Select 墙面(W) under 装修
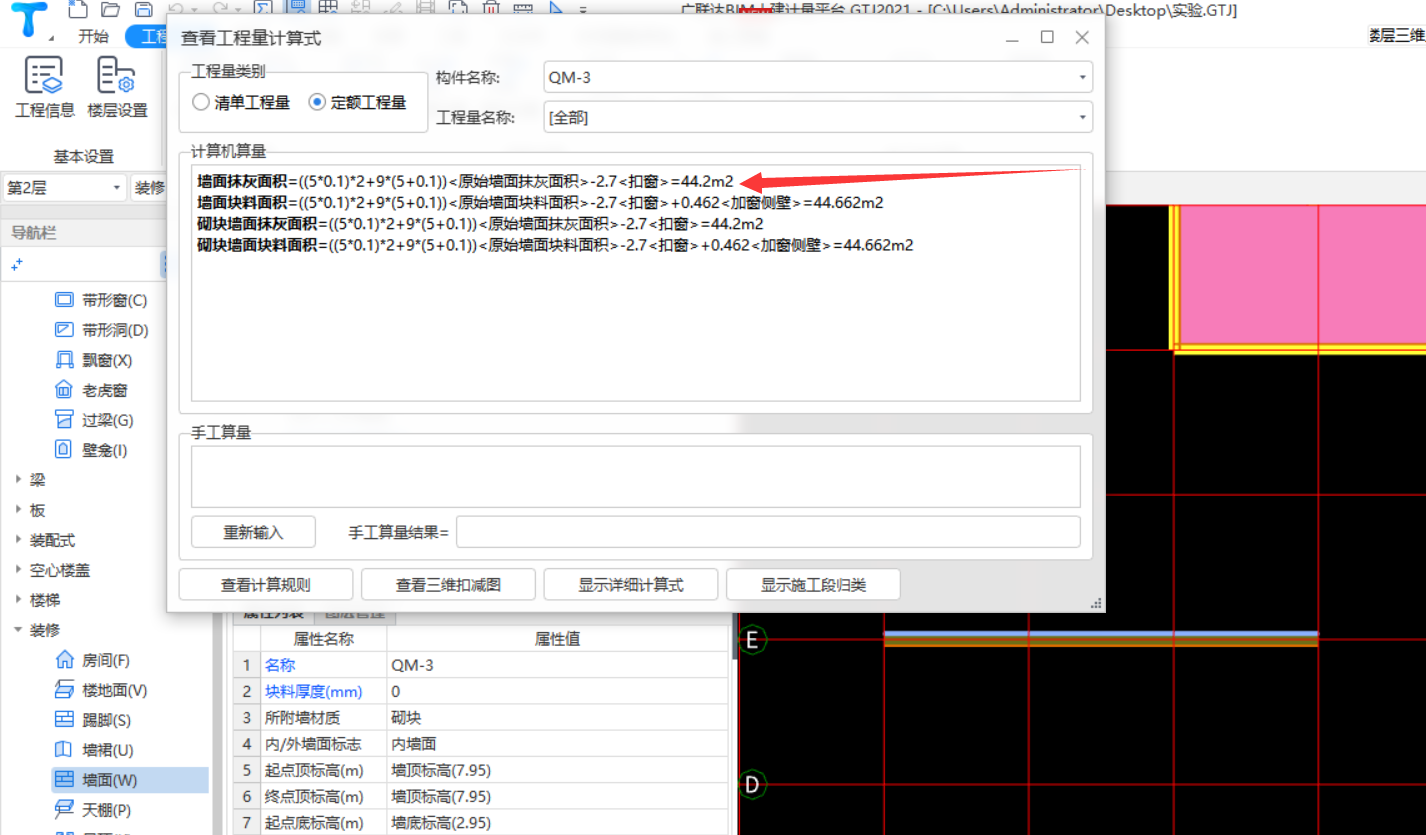Screen dimensions: 1426x835 point(129,780)
